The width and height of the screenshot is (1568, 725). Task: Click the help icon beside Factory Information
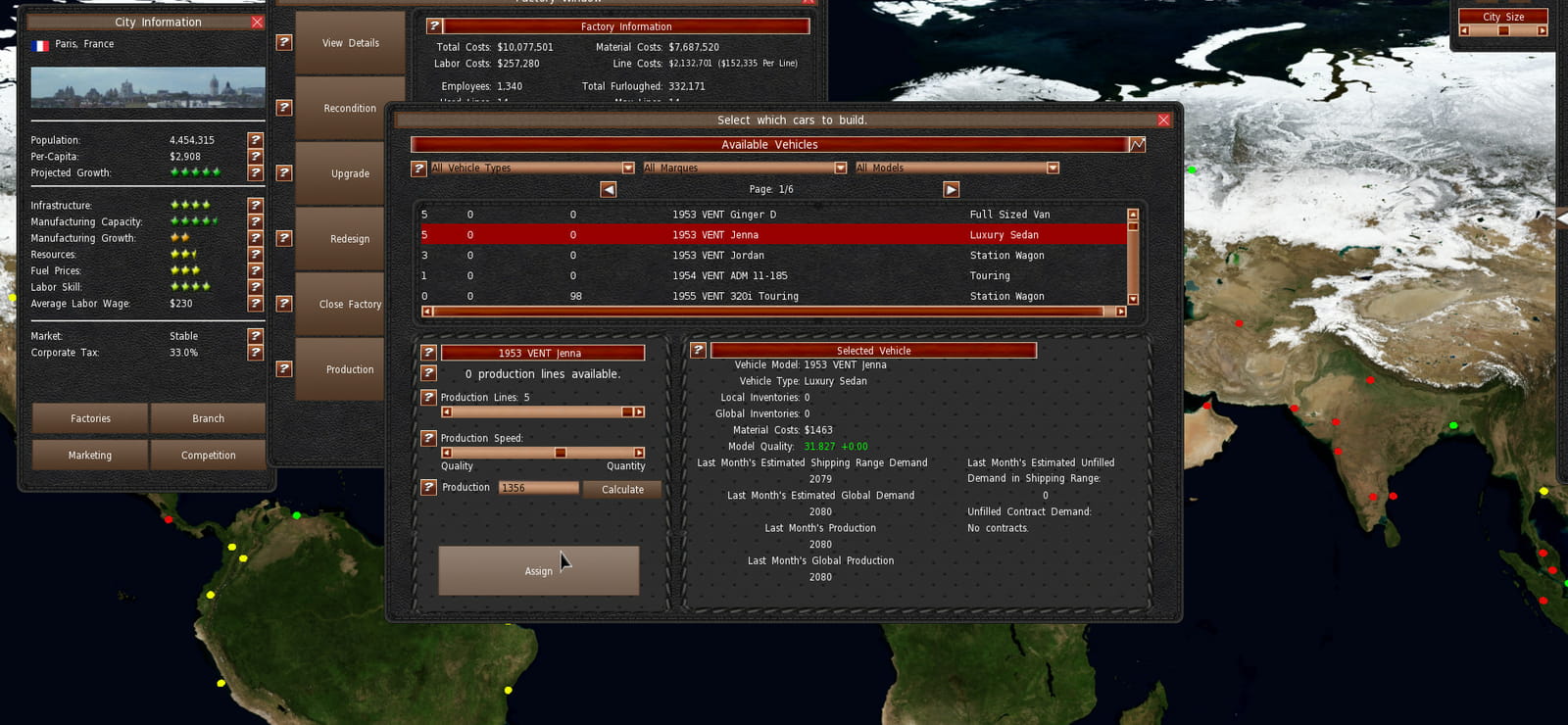click(x=433, y=26)
